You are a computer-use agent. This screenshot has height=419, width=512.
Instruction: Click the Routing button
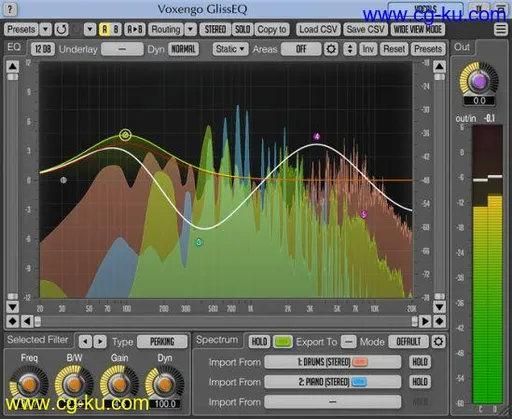click(x=166, y=30)
